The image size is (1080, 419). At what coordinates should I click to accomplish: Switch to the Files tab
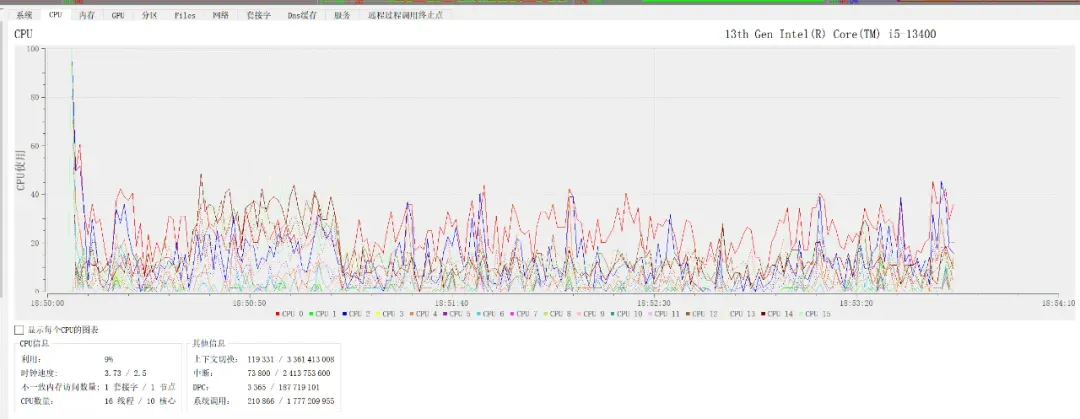point(185,15)
